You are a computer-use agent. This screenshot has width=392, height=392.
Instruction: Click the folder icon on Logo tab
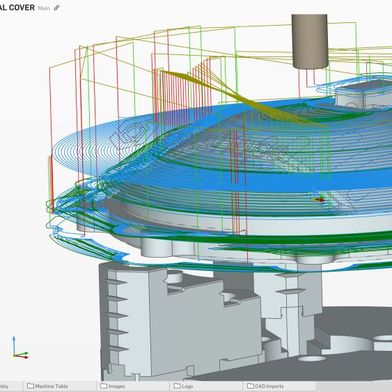point(177,386)
